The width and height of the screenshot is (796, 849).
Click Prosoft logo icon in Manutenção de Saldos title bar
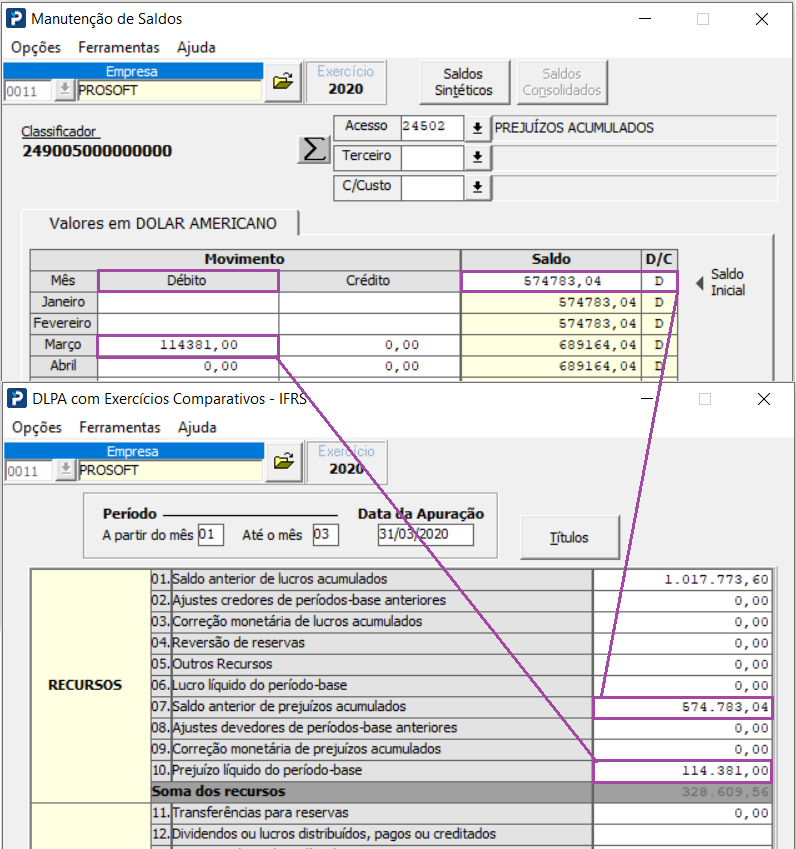(16, 18)
